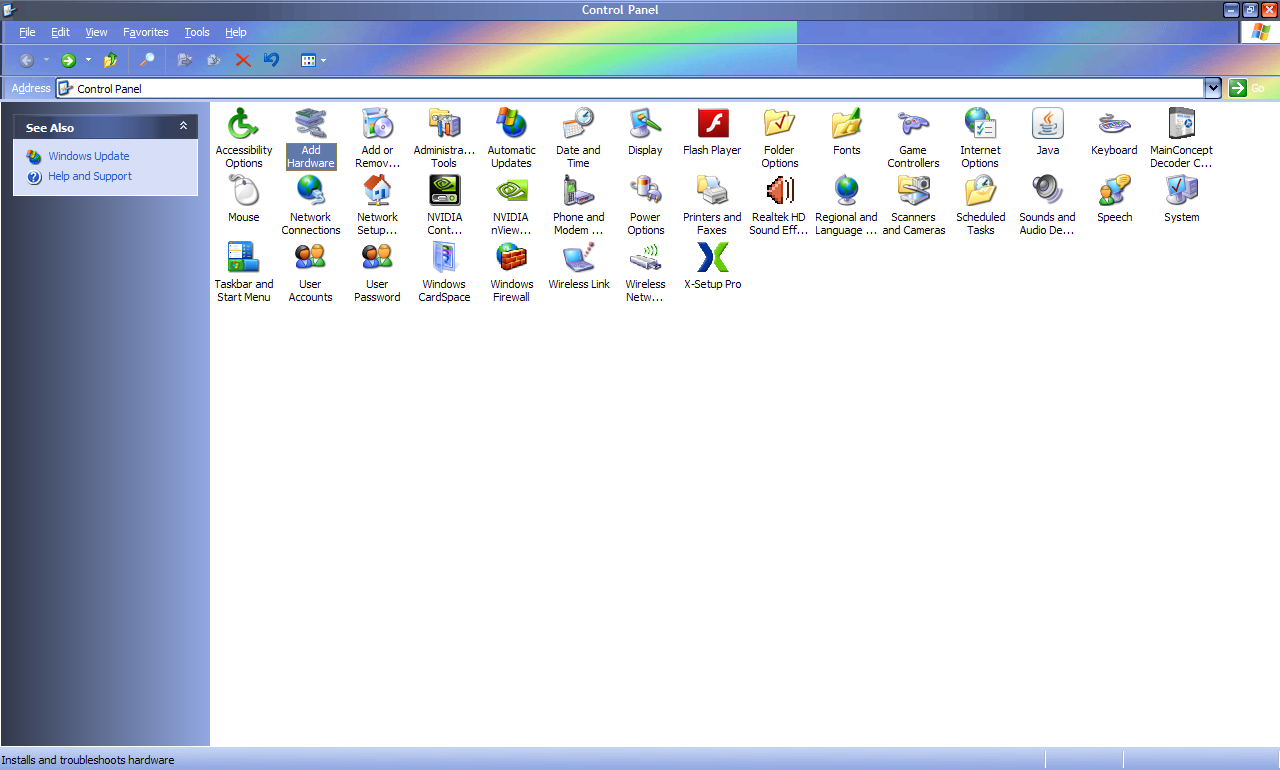1280x770 pixels.
Task: Open Printers and Faxes
Action: point(712,205)
